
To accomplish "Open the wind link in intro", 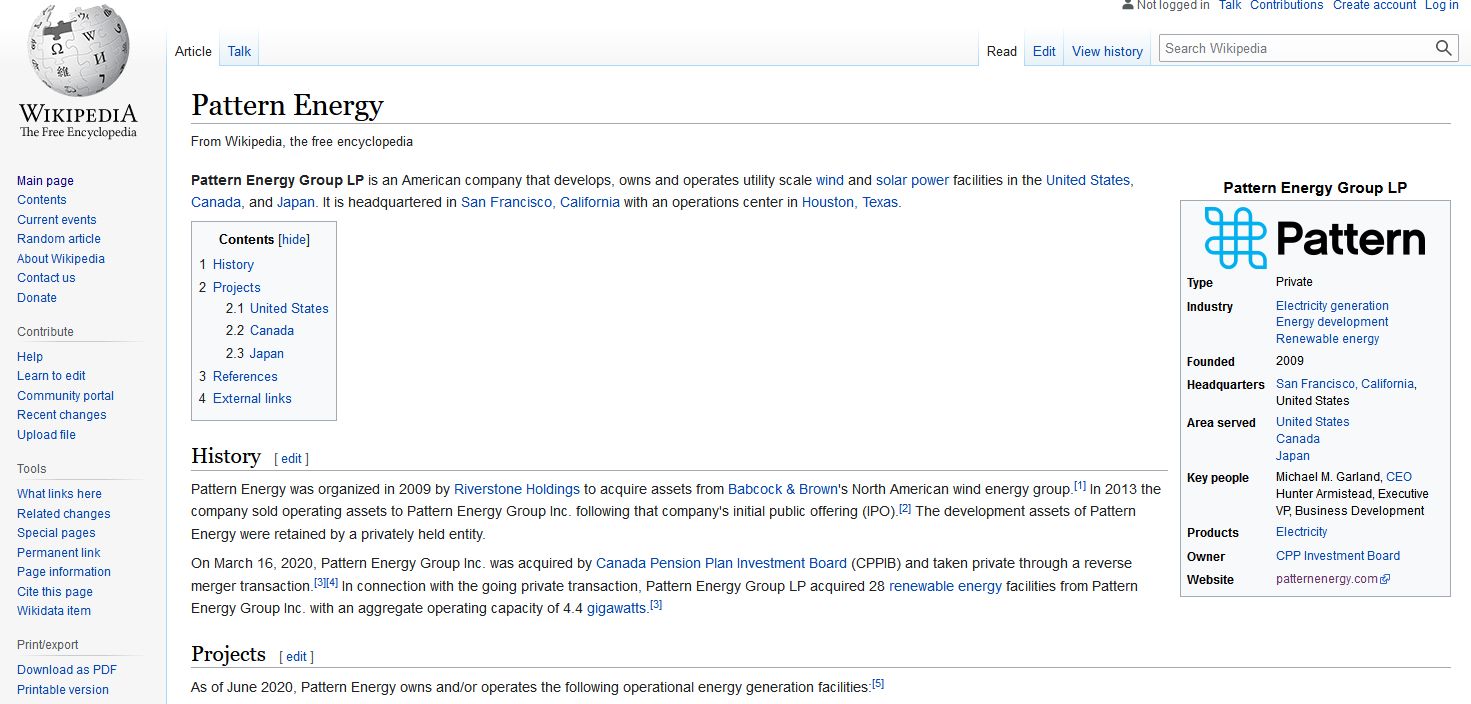I will click(x=830, y=181).
